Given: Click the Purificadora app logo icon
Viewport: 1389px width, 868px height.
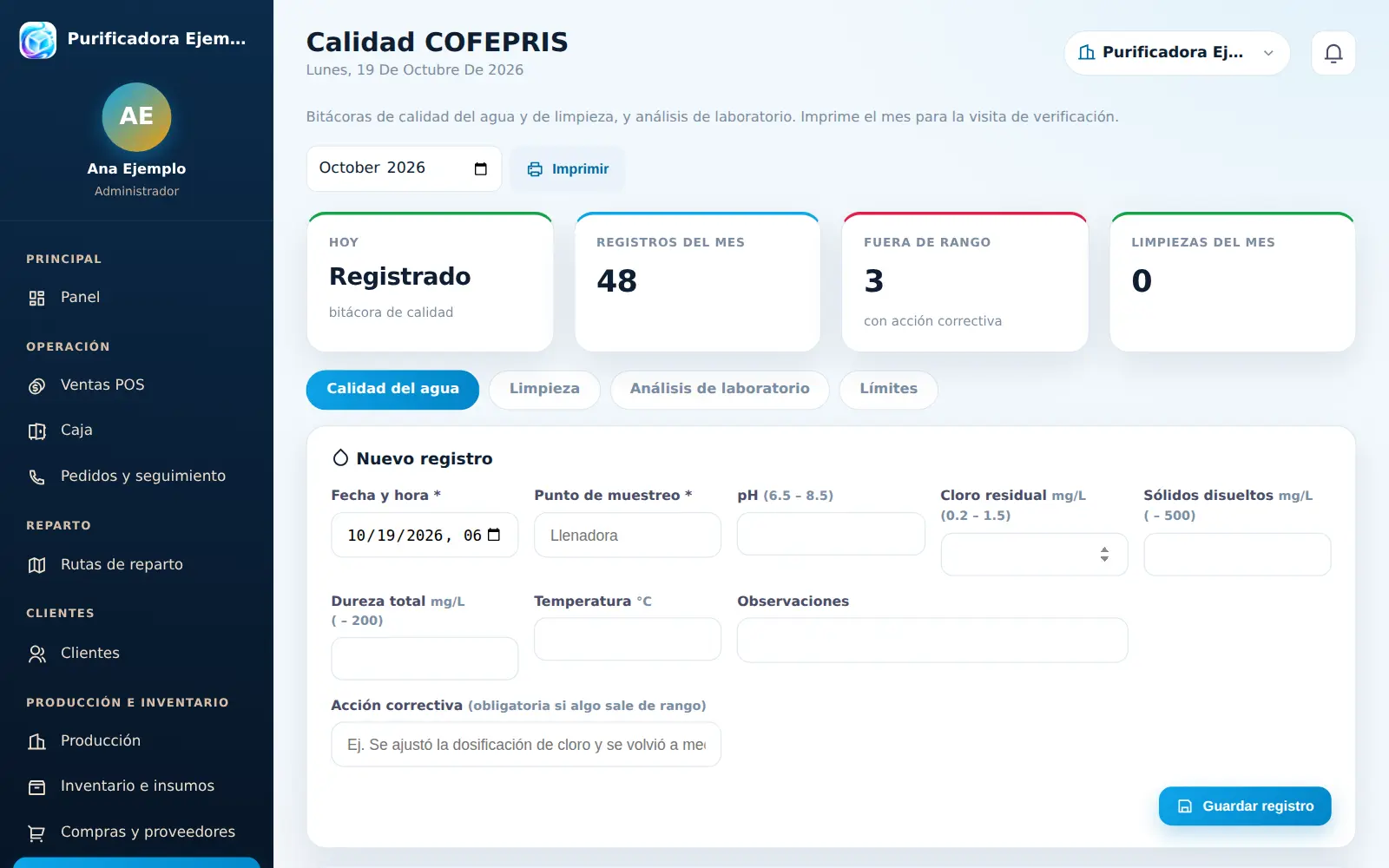Looking at the screenshot, I should (x=38, y=40).
